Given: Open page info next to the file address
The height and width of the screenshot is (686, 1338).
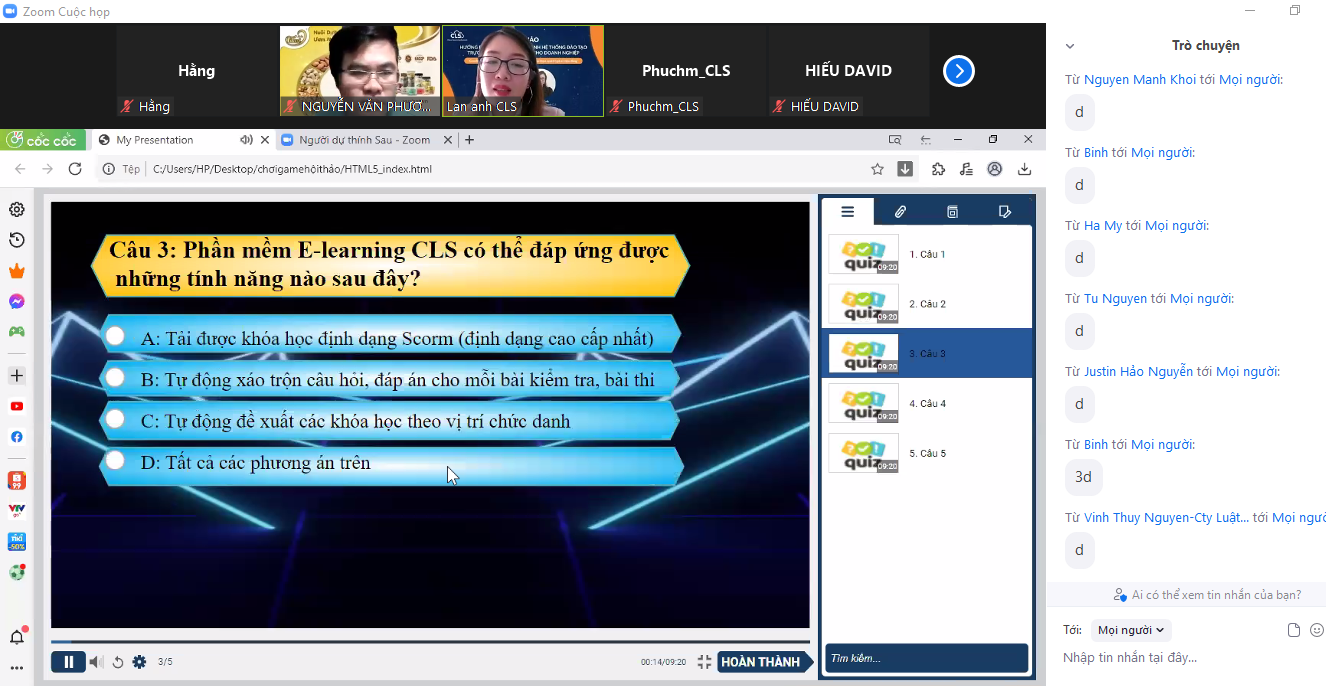Looking at the screenshot, I should [x=109, y=169].
